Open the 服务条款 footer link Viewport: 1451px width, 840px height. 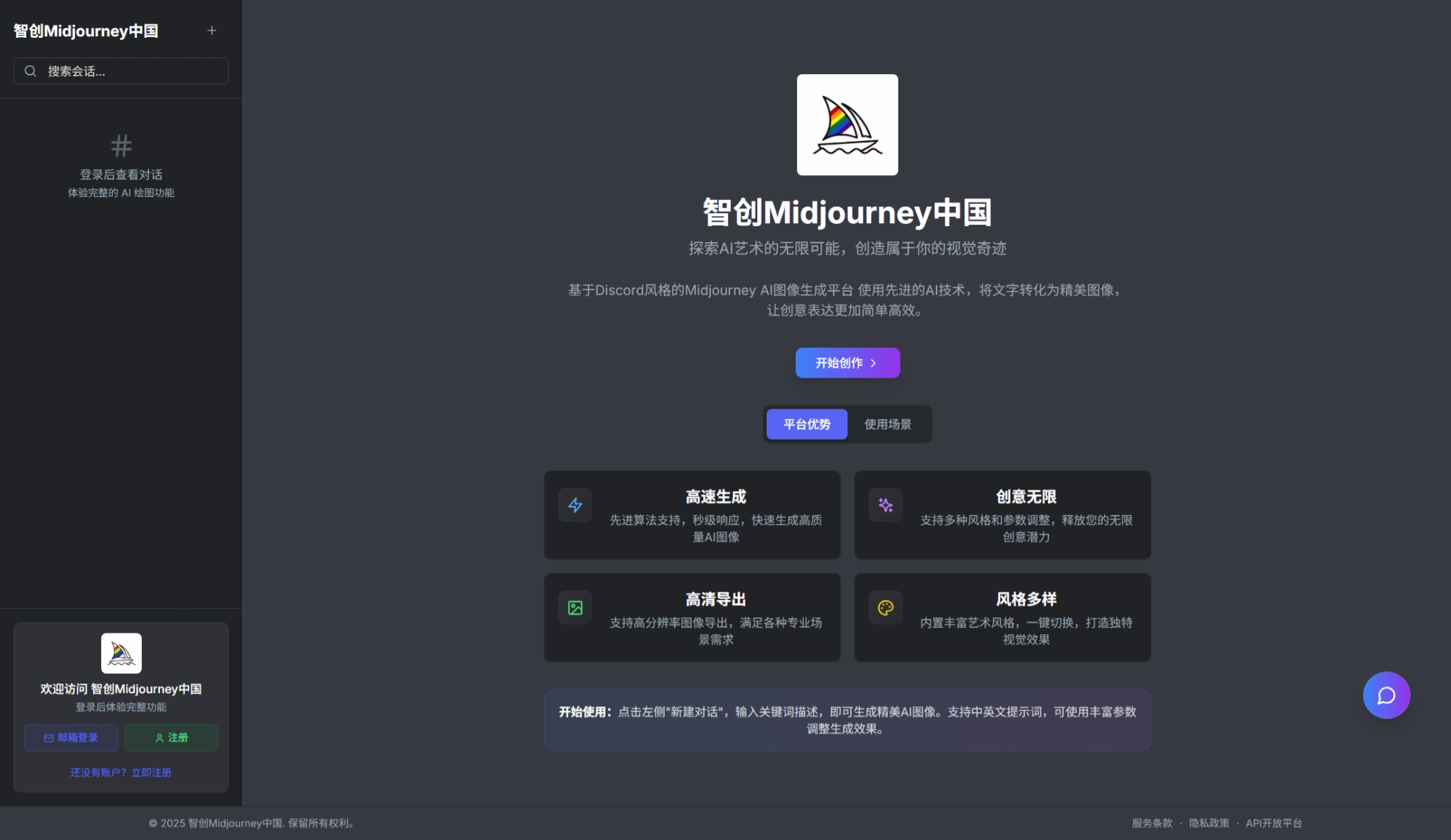[1151, 823]
